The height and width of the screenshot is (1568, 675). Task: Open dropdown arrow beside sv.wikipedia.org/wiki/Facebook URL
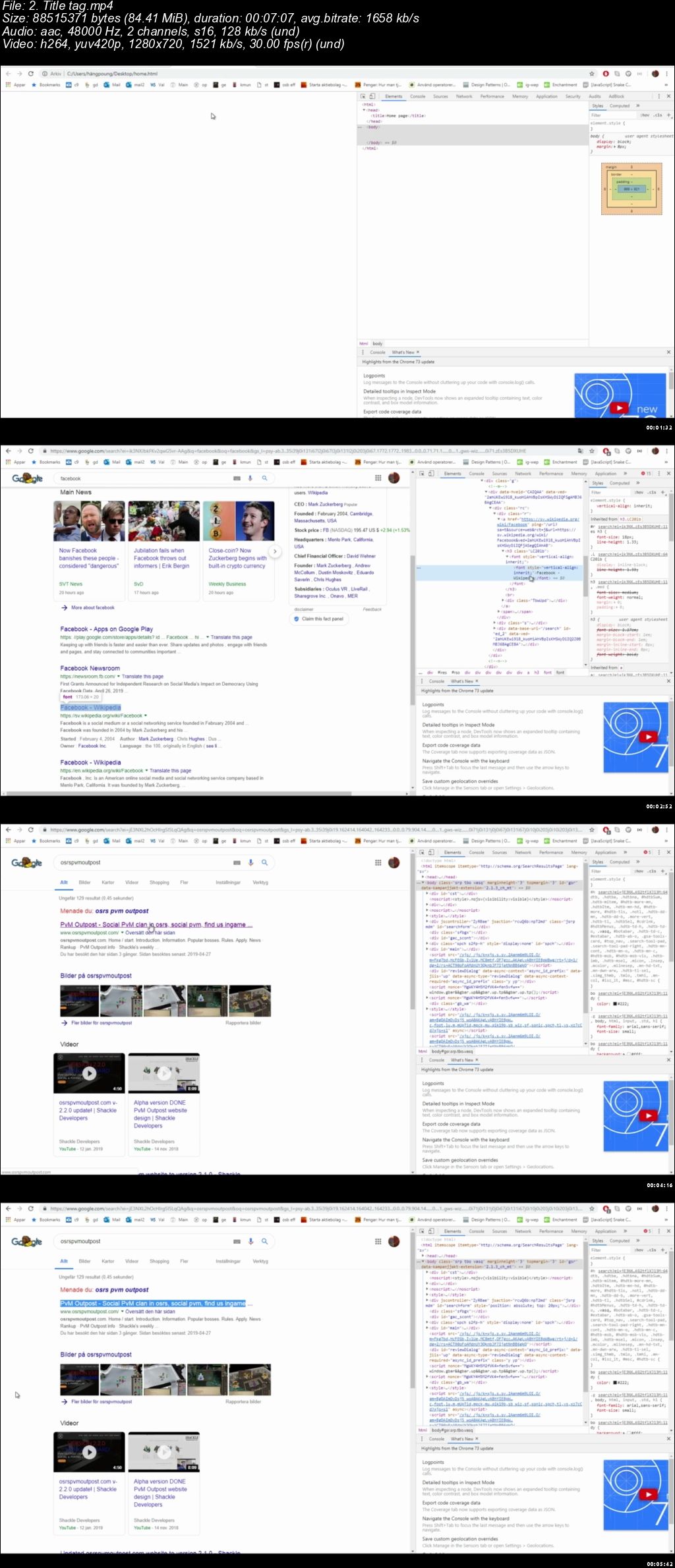pos(146,715)
